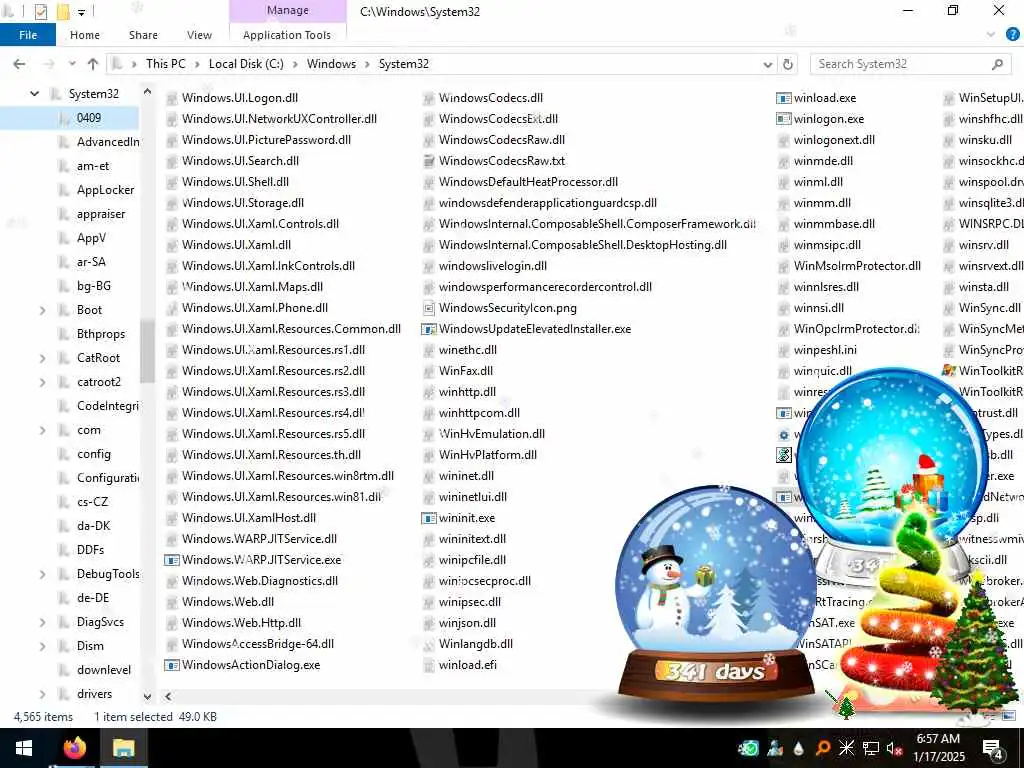Click File Explorer taskbar icon
1024x768 pixels.
pyautogui.click(x=123, y=748)
